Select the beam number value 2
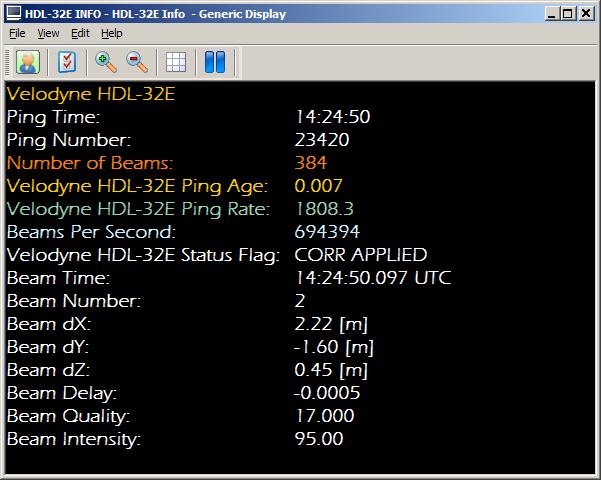The height and width of the screenshot is (480, 601). pyautogui.click(x=300, y=301)
